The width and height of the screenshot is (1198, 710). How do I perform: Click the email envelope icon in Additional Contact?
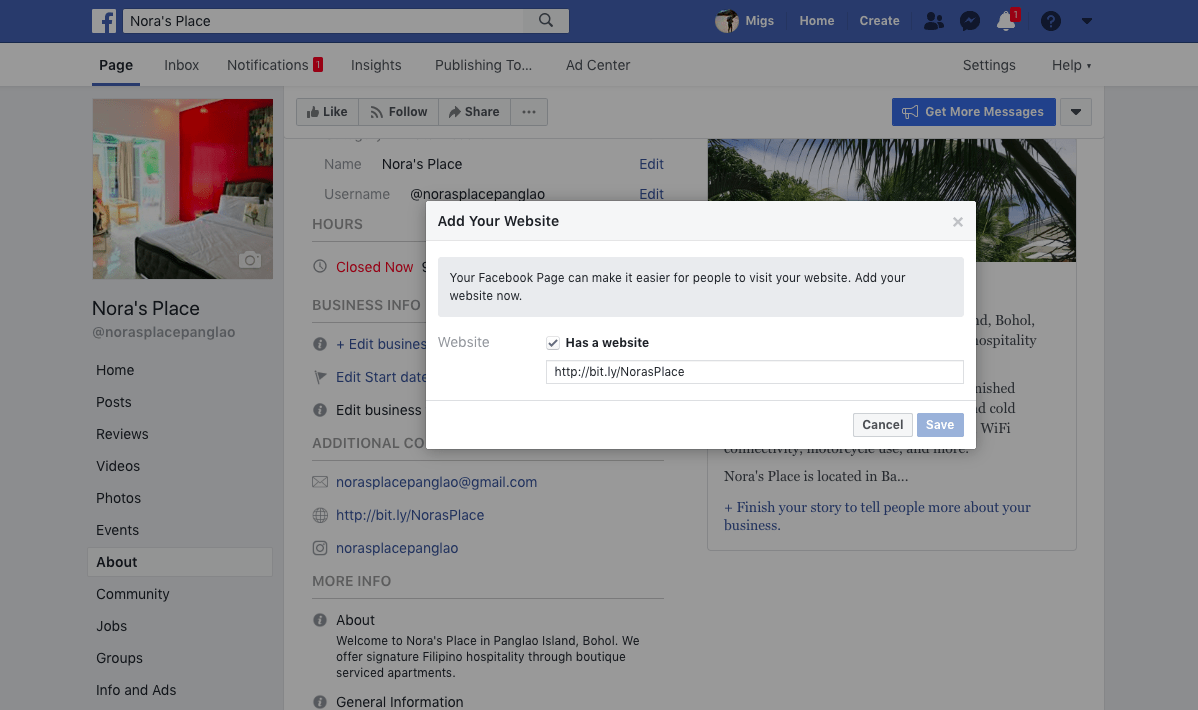click(x=320, y=482)
